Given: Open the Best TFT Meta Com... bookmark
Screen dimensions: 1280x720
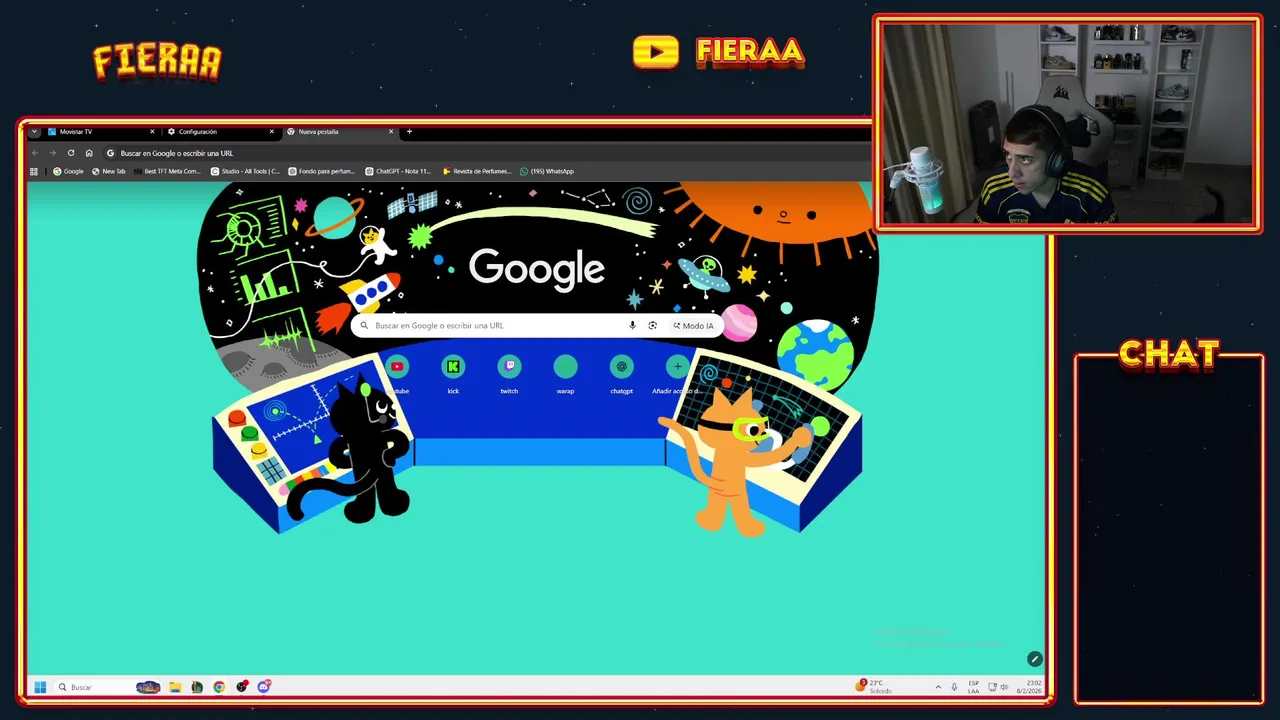Looking at the screenshot, I should 166,171.
